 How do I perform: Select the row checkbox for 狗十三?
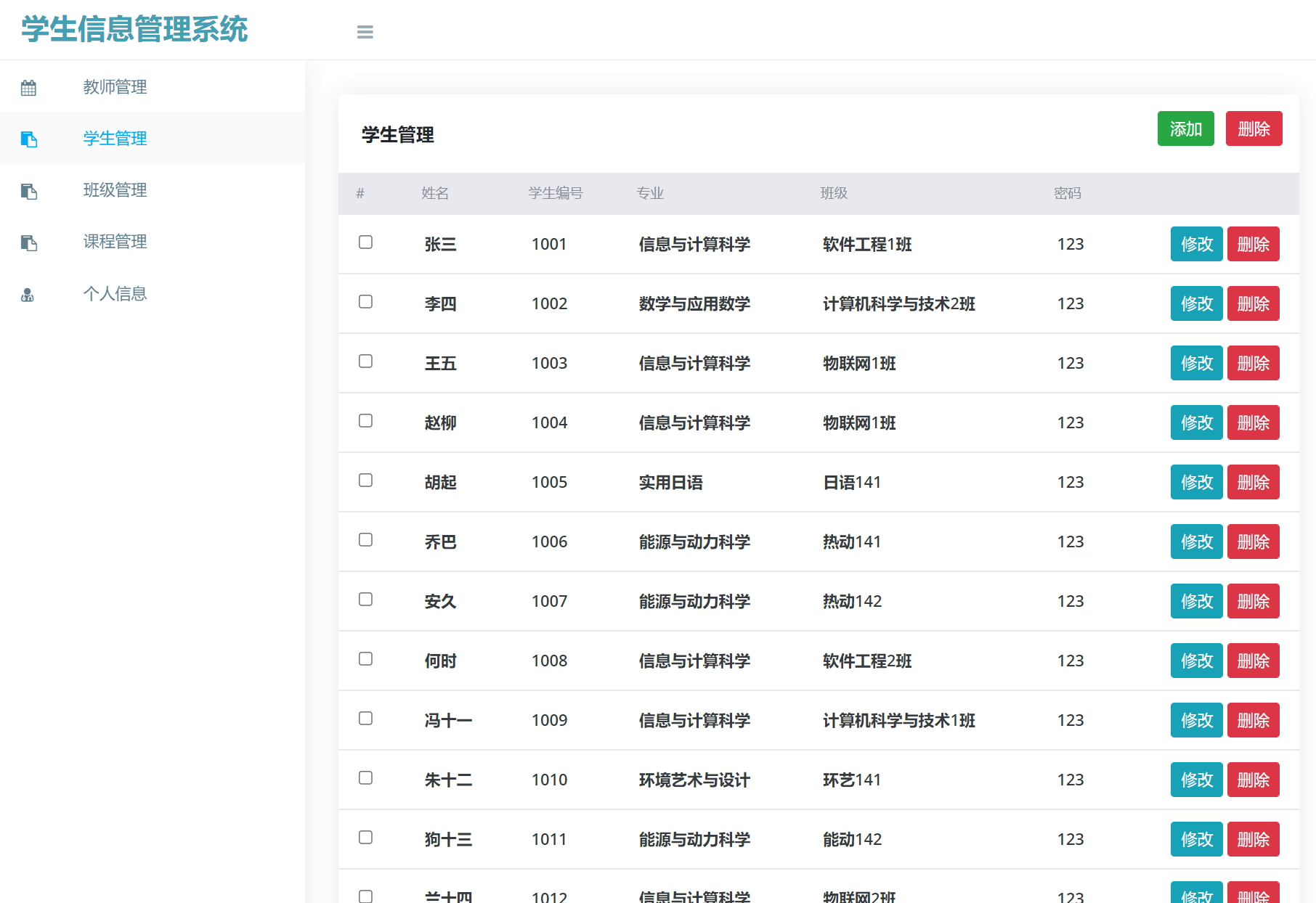click(365, 837)
